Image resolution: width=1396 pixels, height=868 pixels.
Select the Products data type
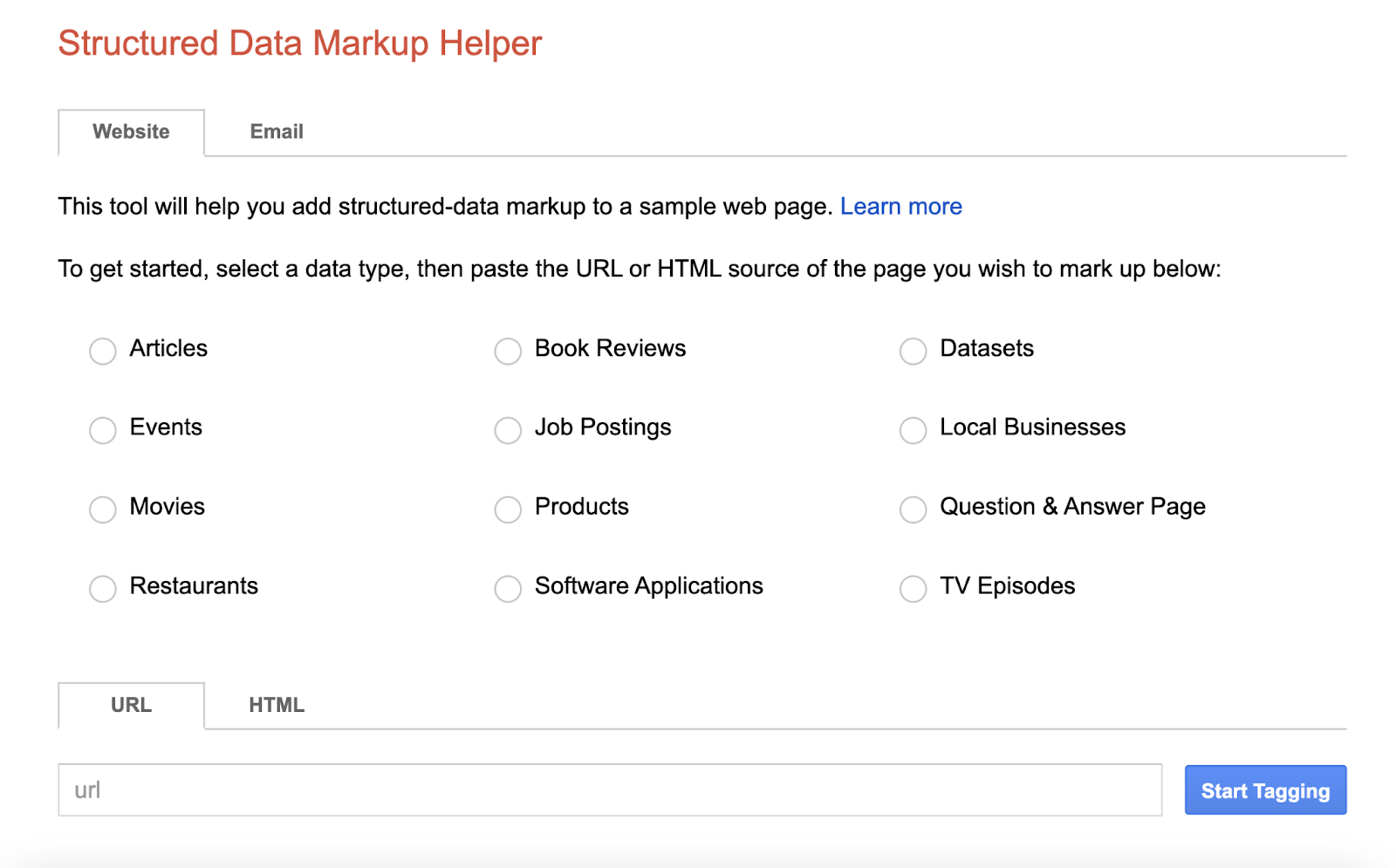[x=508, y=509]
